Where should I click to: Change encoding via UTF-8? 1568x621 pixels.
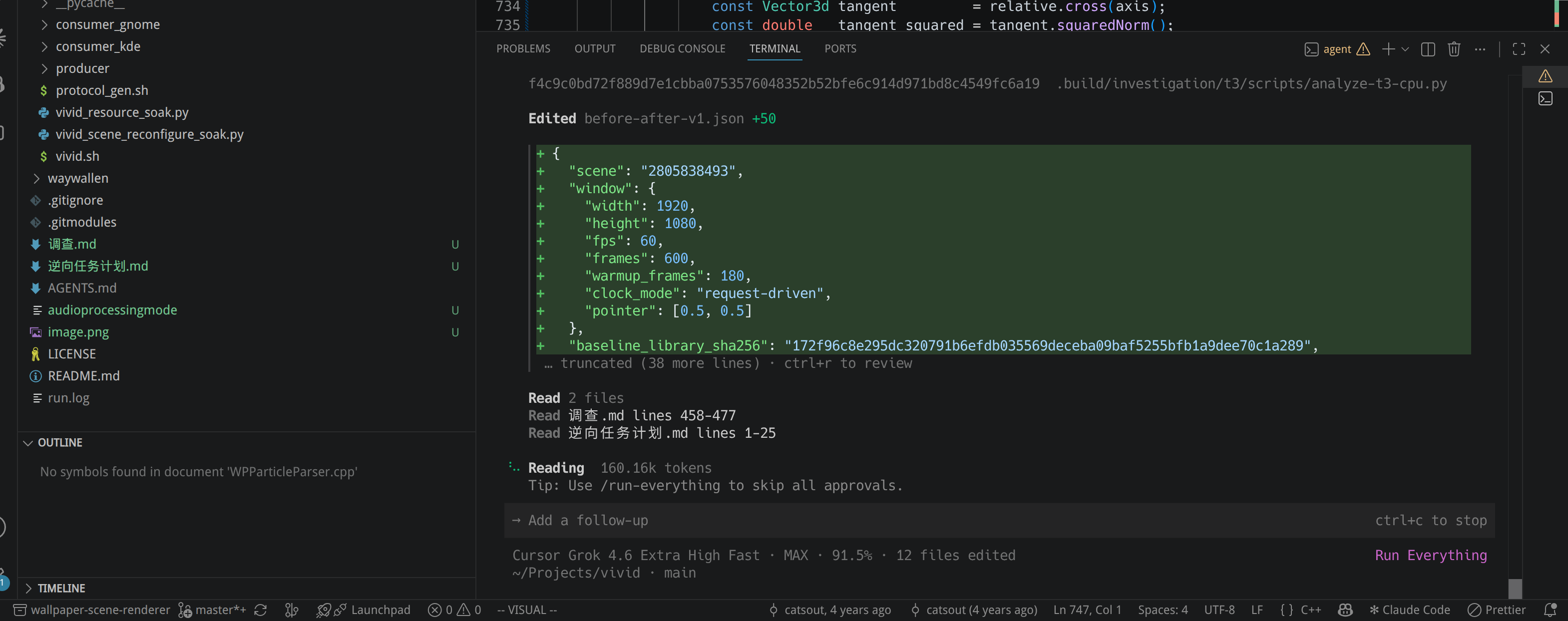coord(1219,610)
